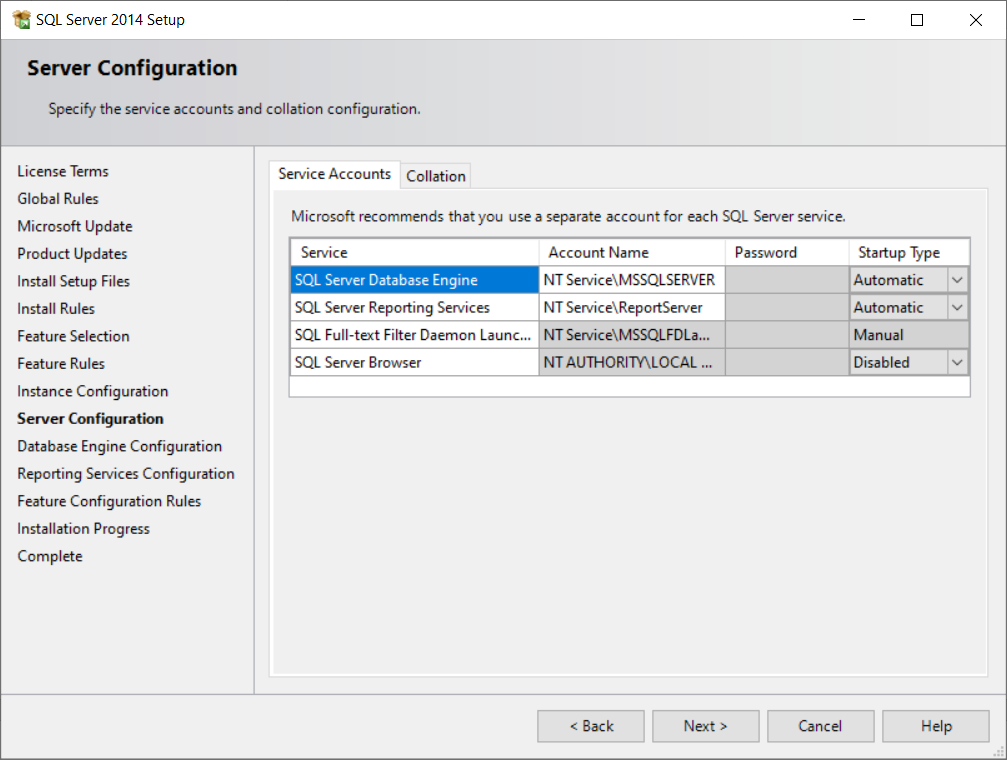Viewport: 1007px width, 760px height.
Task: Click the Next button
Action: pyautogui.click(x=705, y=726)
